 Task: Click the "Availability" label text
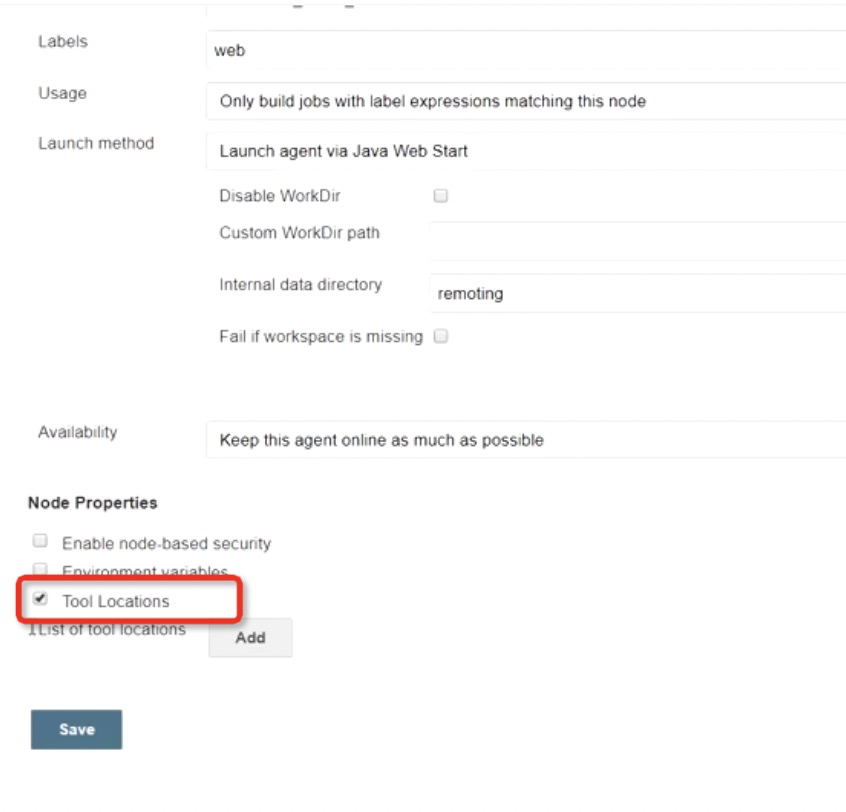(78, 432)
